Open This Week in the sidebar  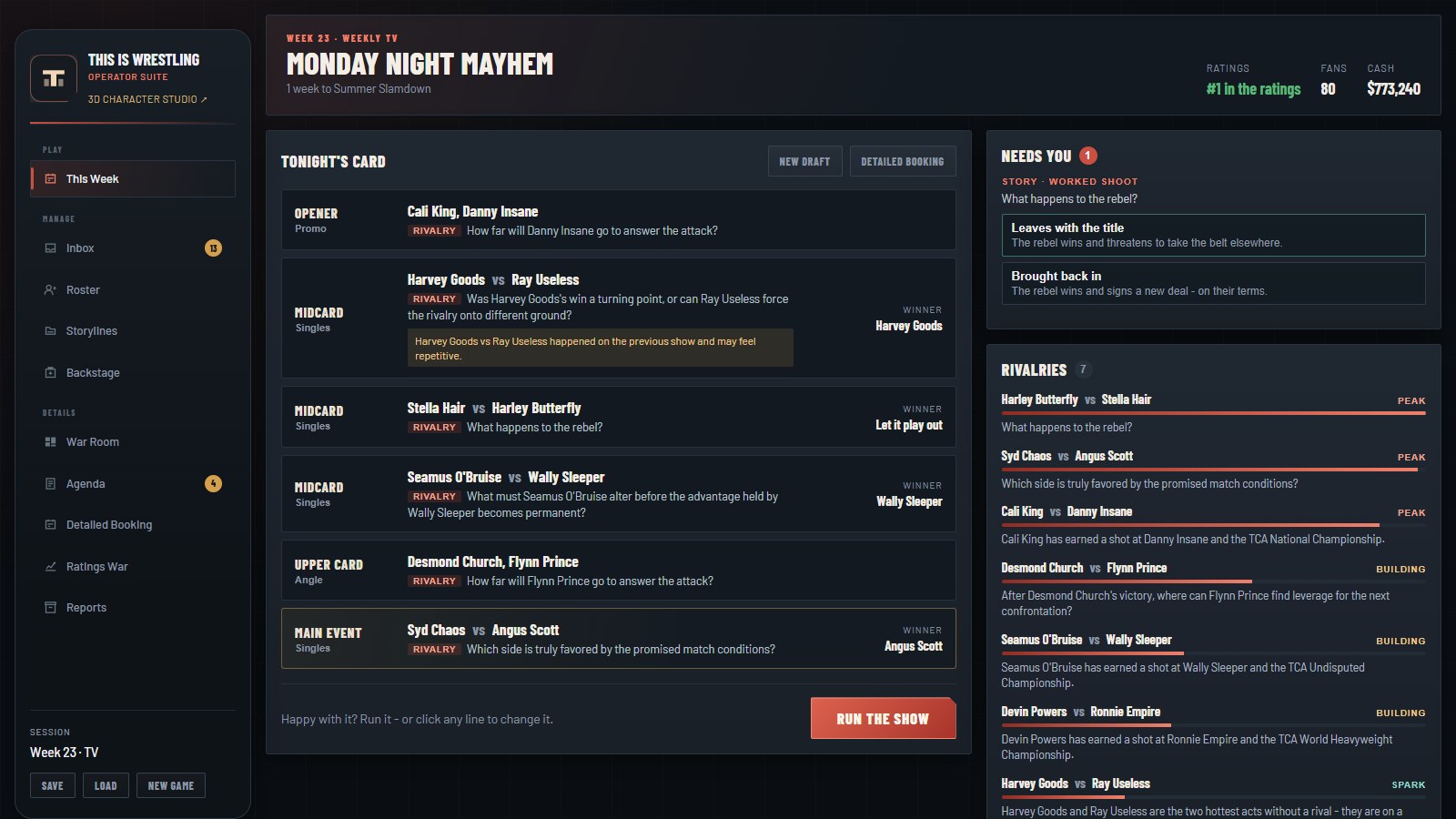(x=133, y=179)
